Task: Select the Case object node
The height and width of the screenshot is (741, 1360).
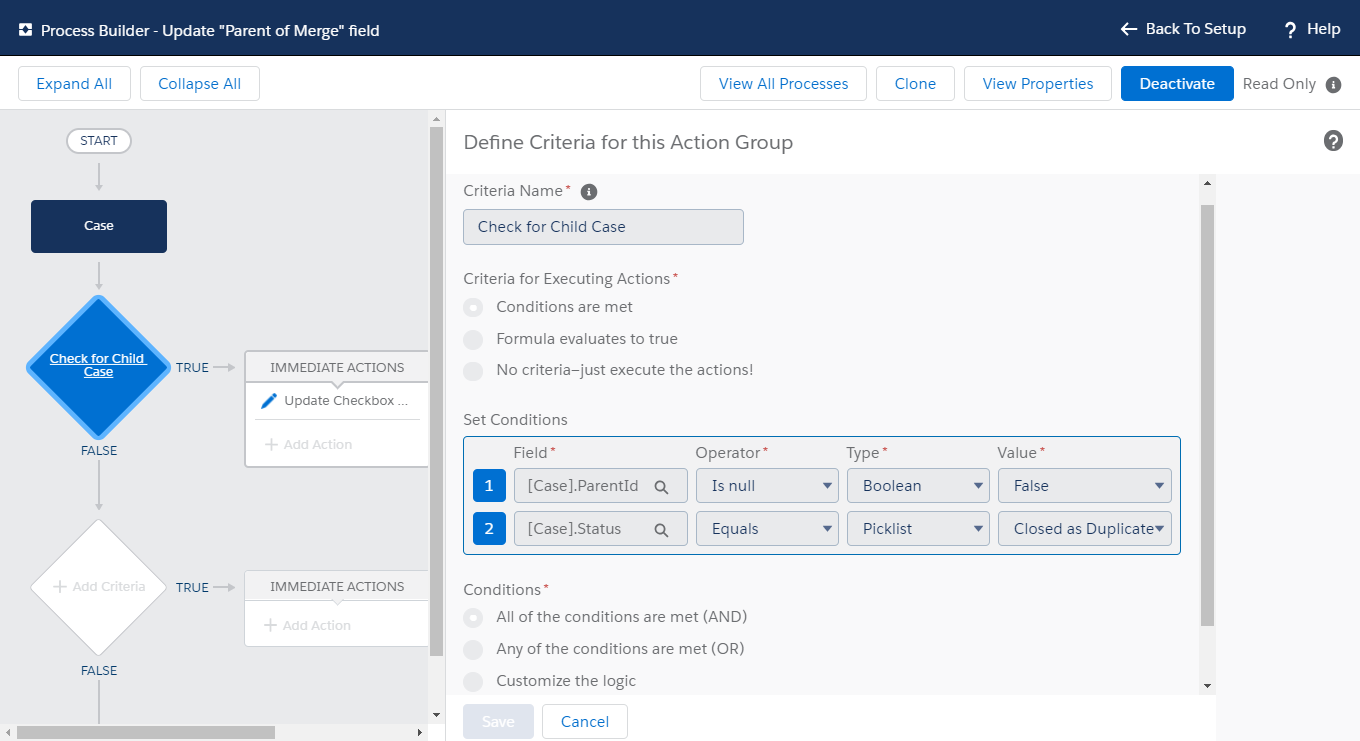Action: 99,226
